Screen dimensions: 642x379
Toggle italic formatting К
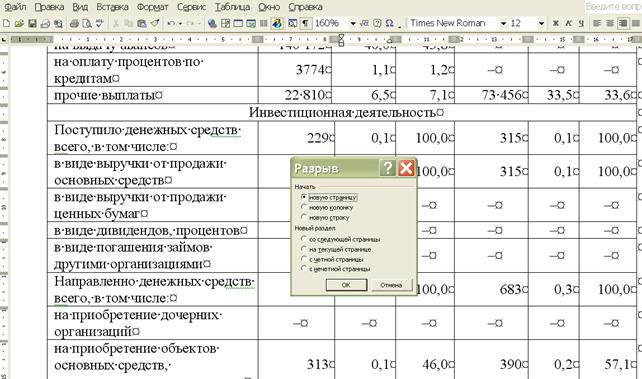[x=568, y=24]
